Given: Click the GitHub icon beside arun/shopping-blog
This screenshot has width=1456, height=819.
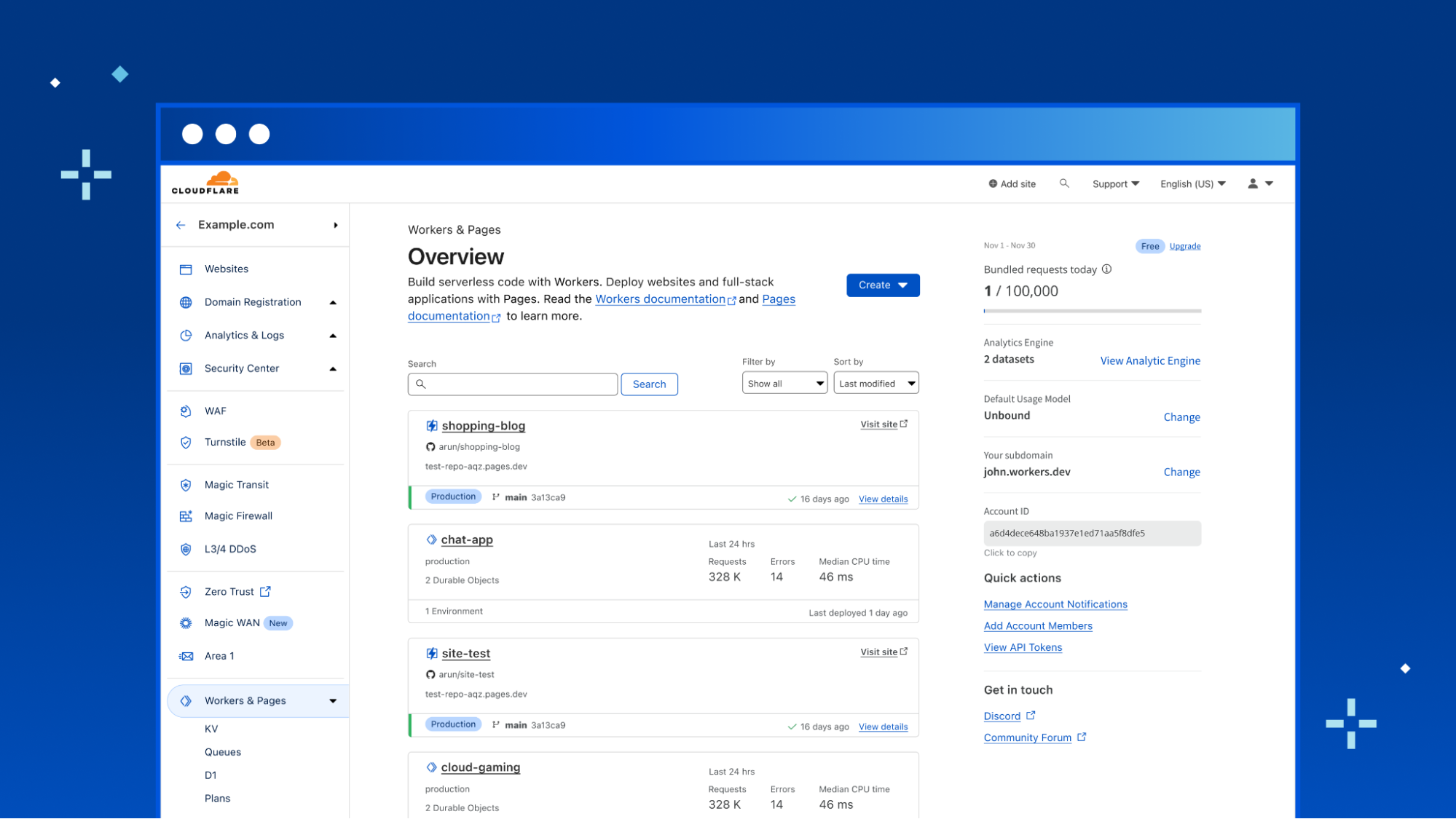Looking at the screenshot, I should [430, 447].
